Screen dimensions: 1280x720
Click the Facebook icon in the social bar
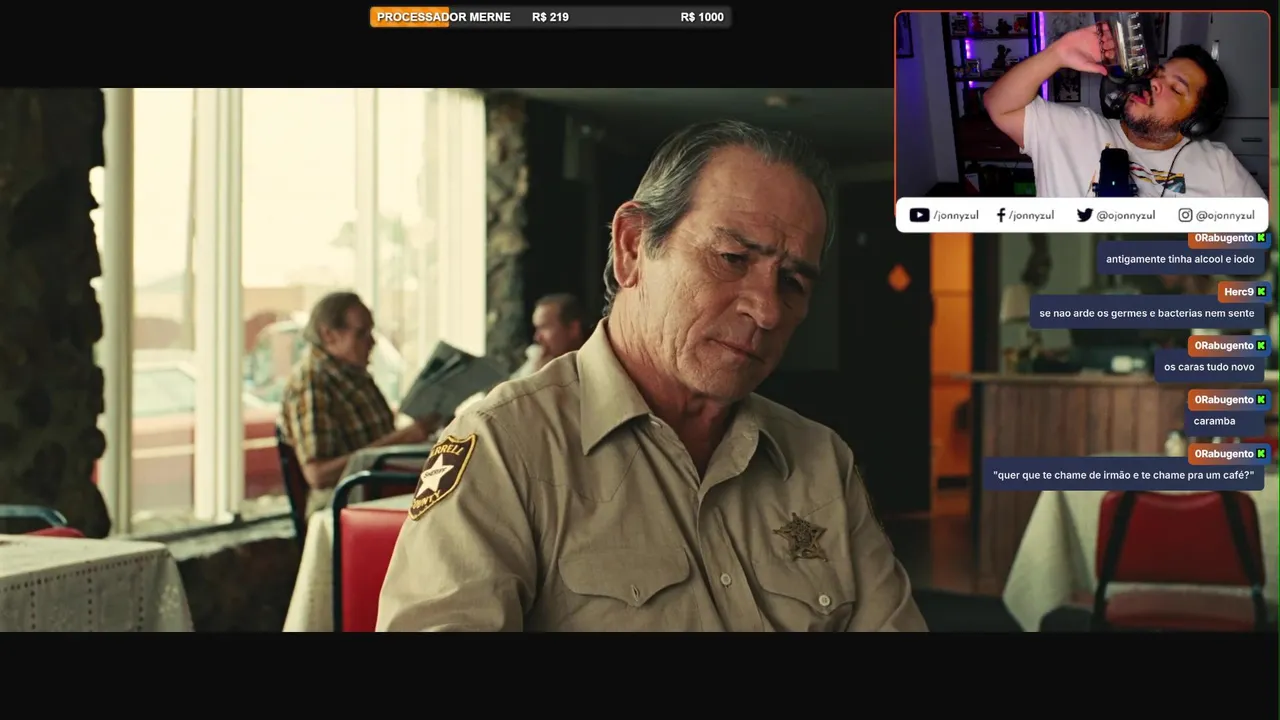[1000, 215]
